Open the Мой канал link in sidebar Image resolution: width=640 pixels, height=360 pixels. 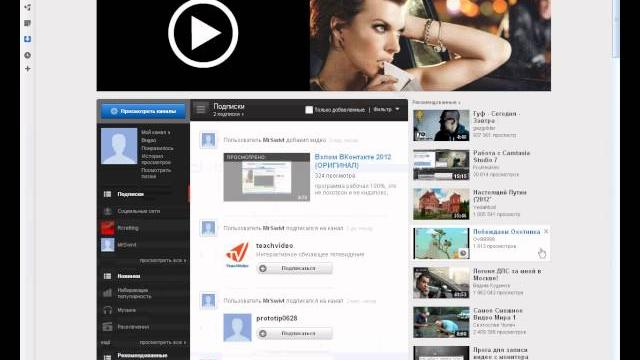tap(156, 132)
